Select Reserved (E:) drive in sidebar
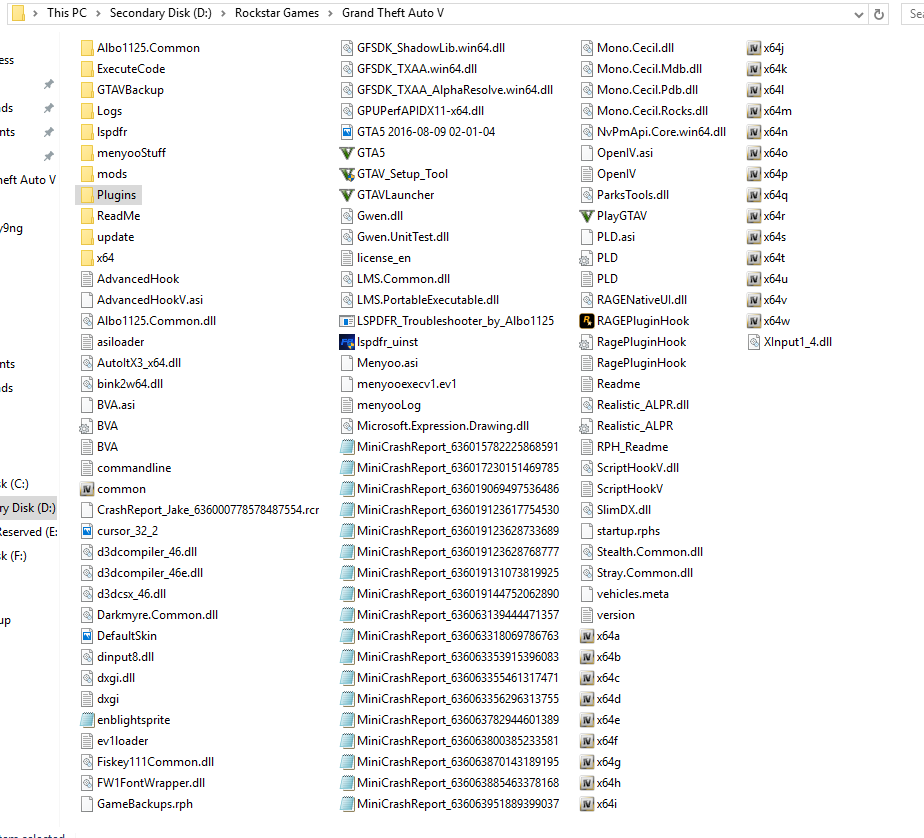Screen dimensions: 924x838 pos(29,532)
